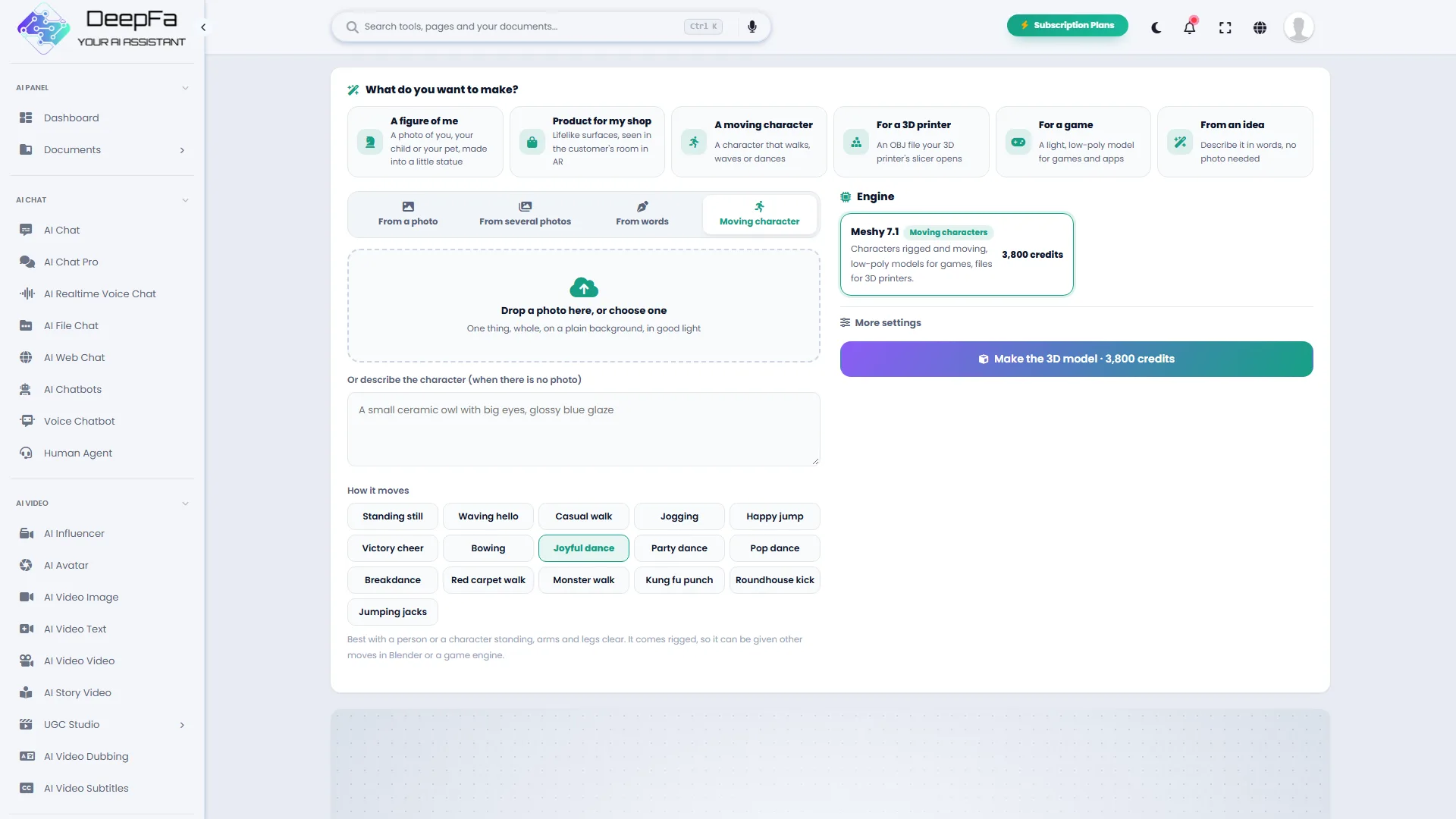
Task: Open the user avatar profile
Action: [x=1298, y=27]
